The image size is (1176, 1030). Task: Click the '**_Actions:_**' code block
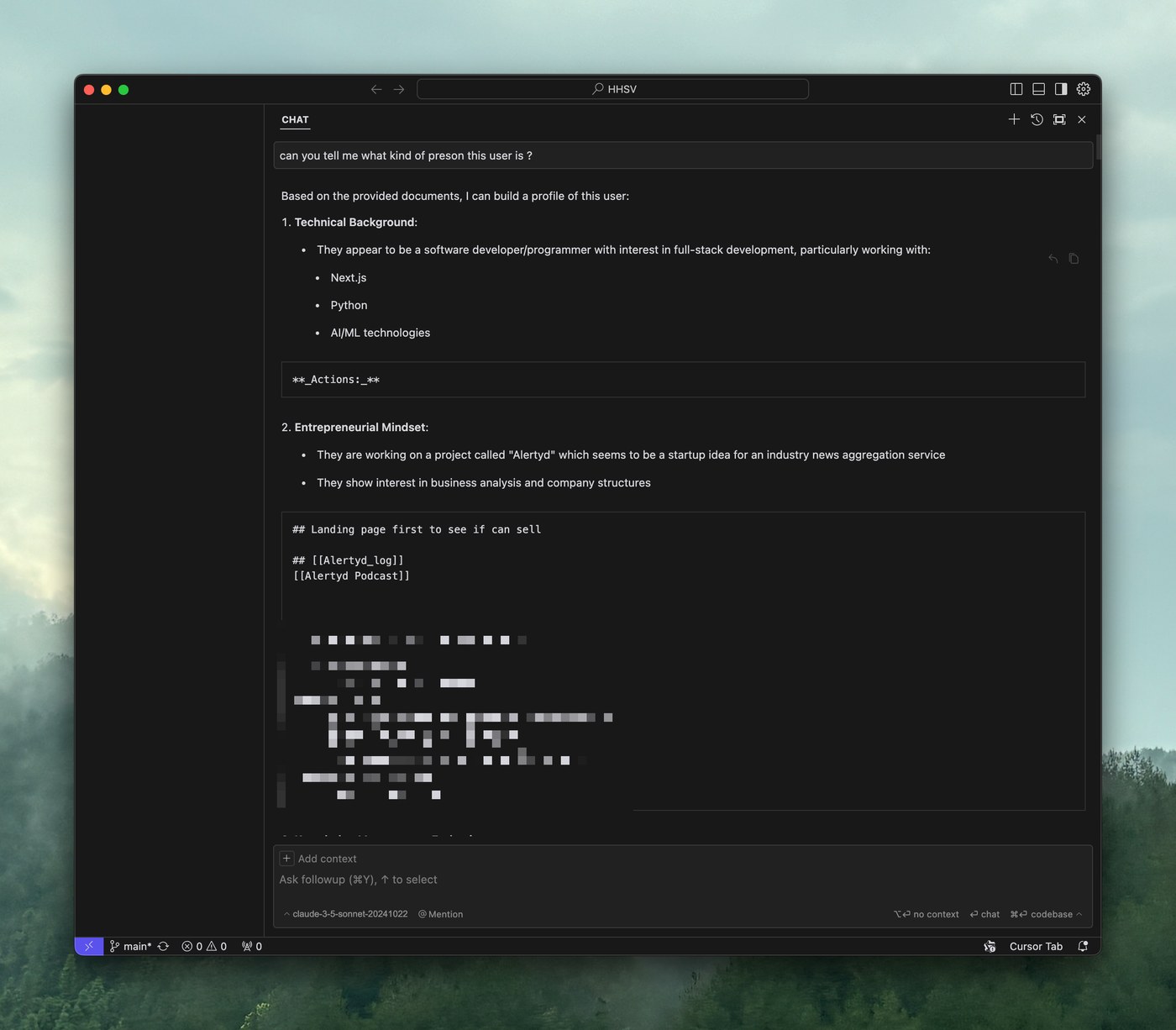[683, 380]
